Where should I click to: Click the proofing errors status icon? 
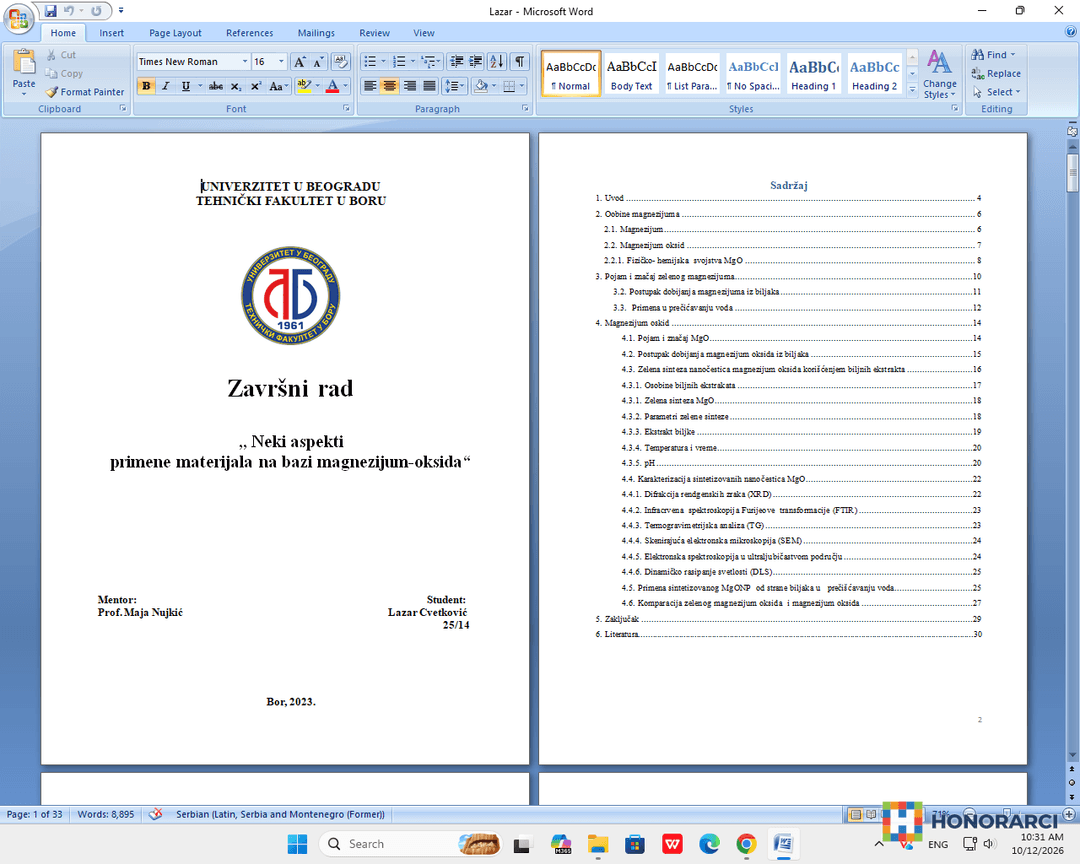(156, 814)
